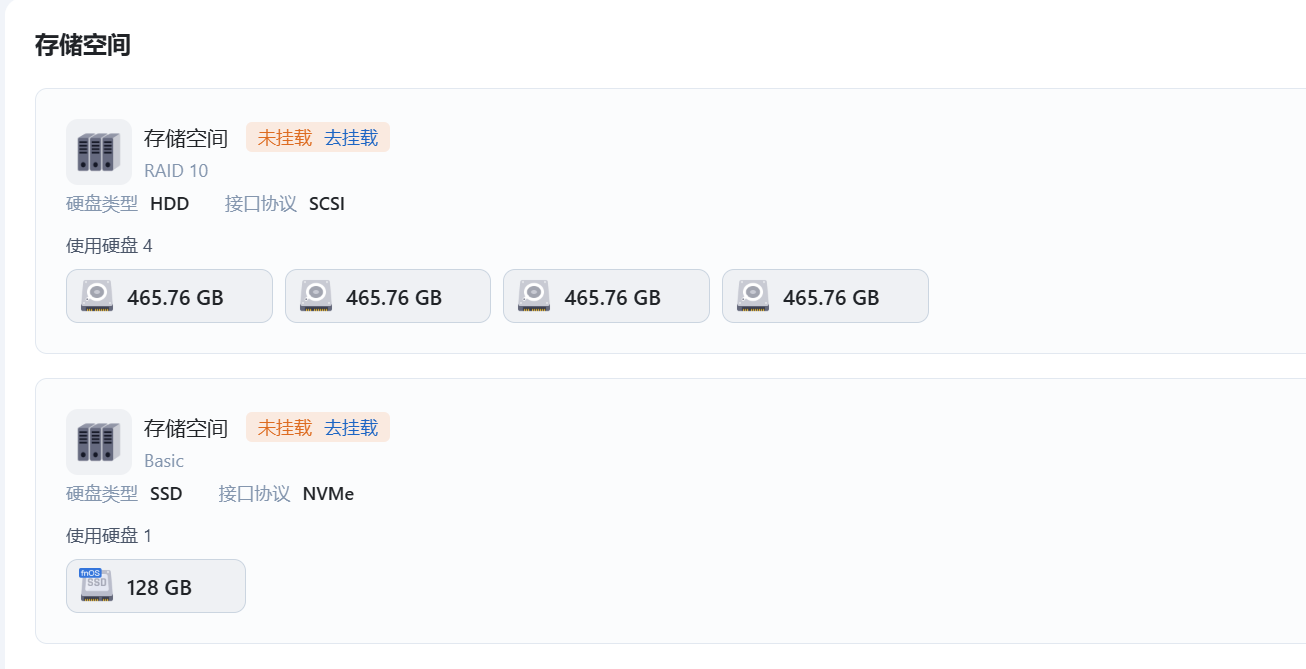The width and height of the screenshot is (1306, 669).
Task: Select the third 465.76 GB hard disk icon
Action: (x=534, y=296)
